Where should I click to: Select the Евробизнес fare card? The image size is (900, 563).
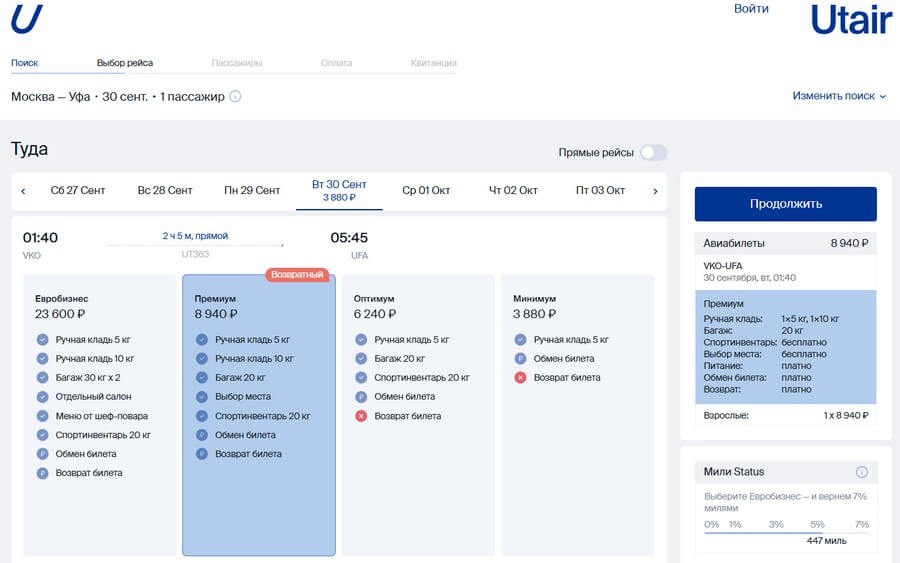(99, 415)
